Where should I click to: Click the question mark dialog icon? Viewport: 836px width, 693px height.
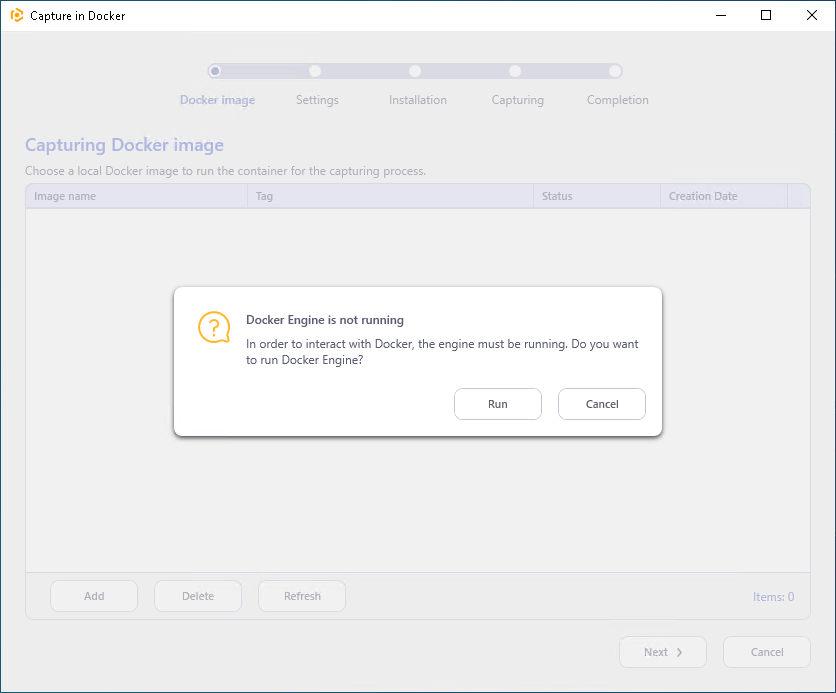tap(214, 327)
